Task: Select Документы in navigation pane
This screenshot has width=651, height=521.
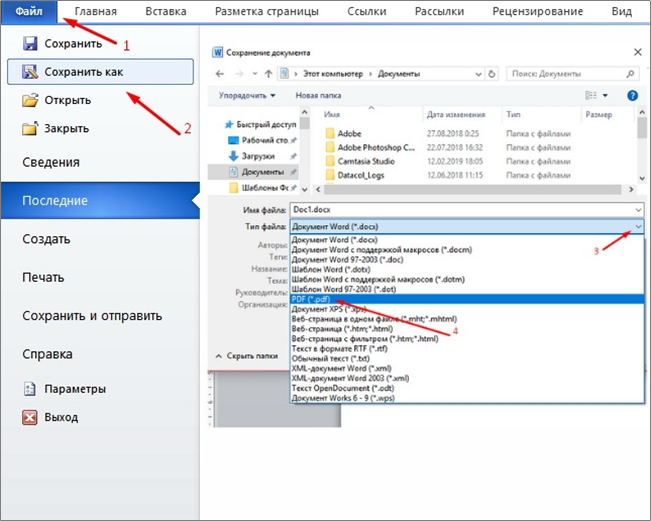Action: coord(253,172)
